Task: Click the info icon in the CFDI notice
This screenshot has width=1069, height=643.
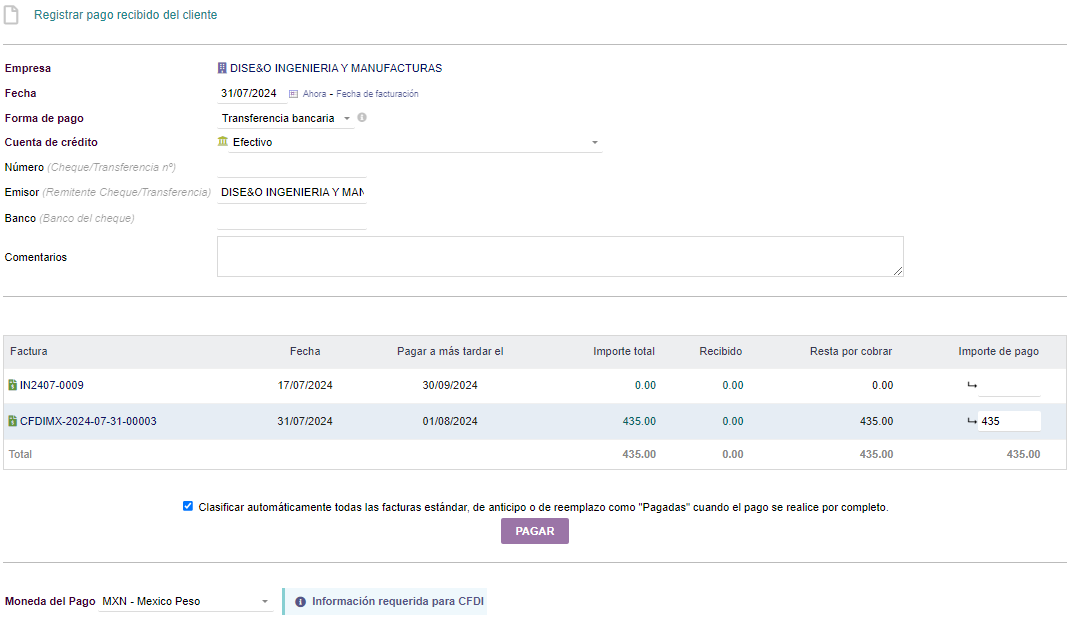Action: point(300,602)
